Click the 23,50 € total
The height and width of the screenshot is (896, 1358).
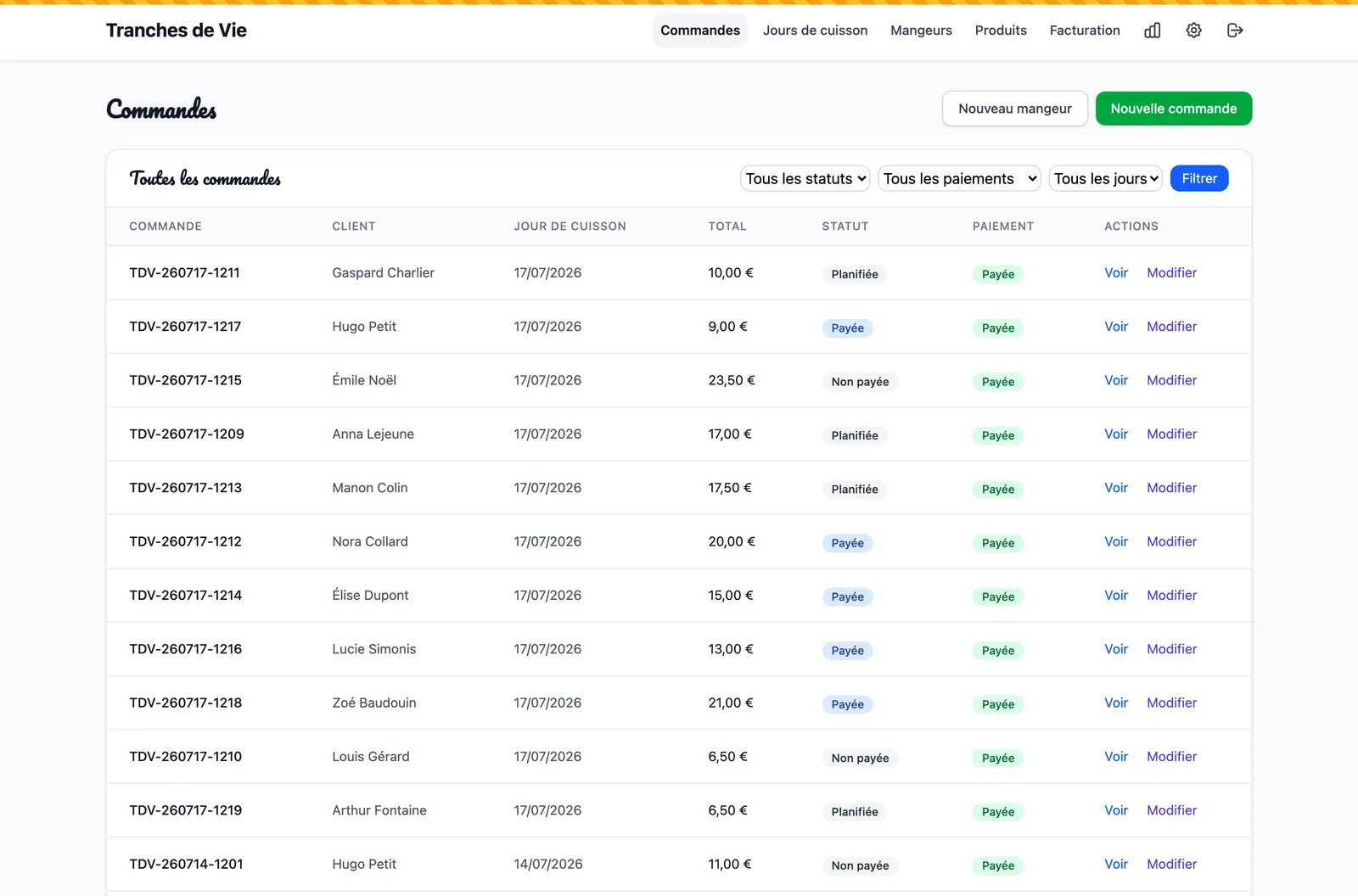point(732,380)
